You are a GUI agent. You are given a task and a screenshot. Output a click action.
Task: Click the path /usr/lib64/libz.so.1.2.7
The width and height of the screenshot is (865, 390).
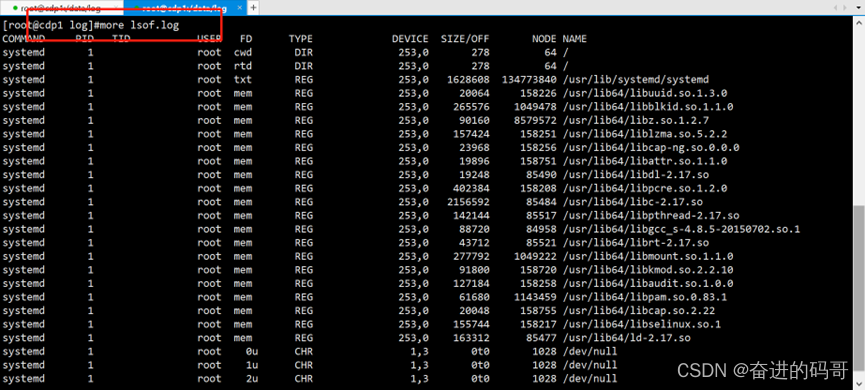pos(636,120)
